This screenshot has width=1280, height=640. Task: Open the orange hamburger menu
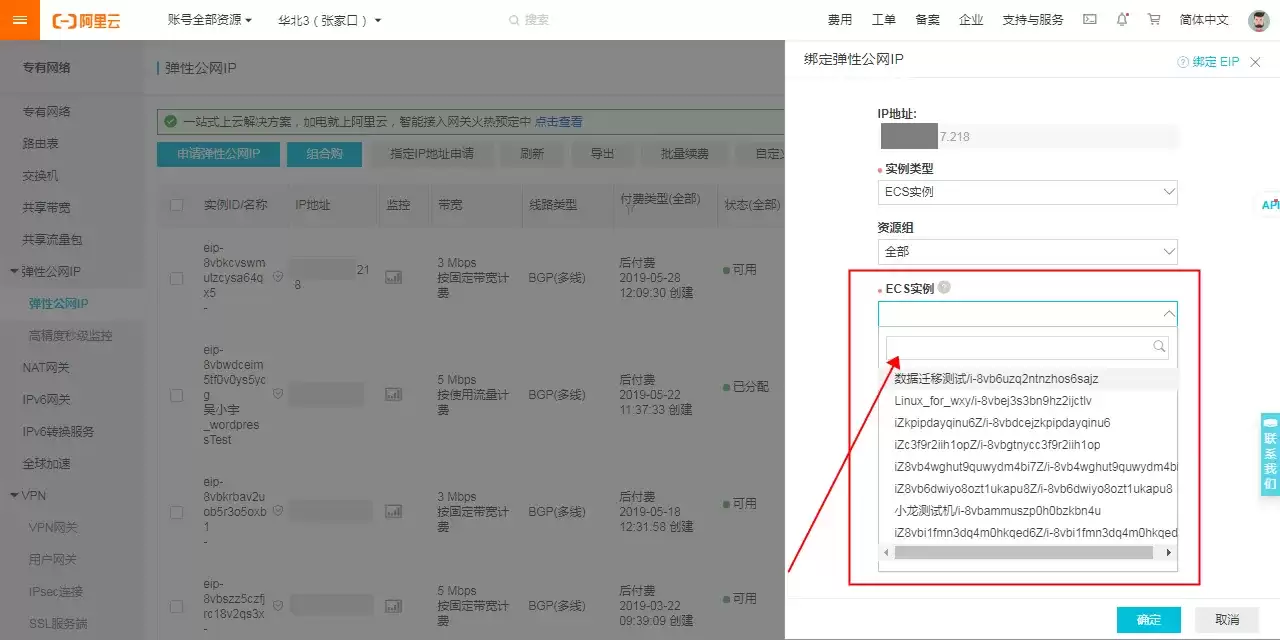[x=20, y=20]
